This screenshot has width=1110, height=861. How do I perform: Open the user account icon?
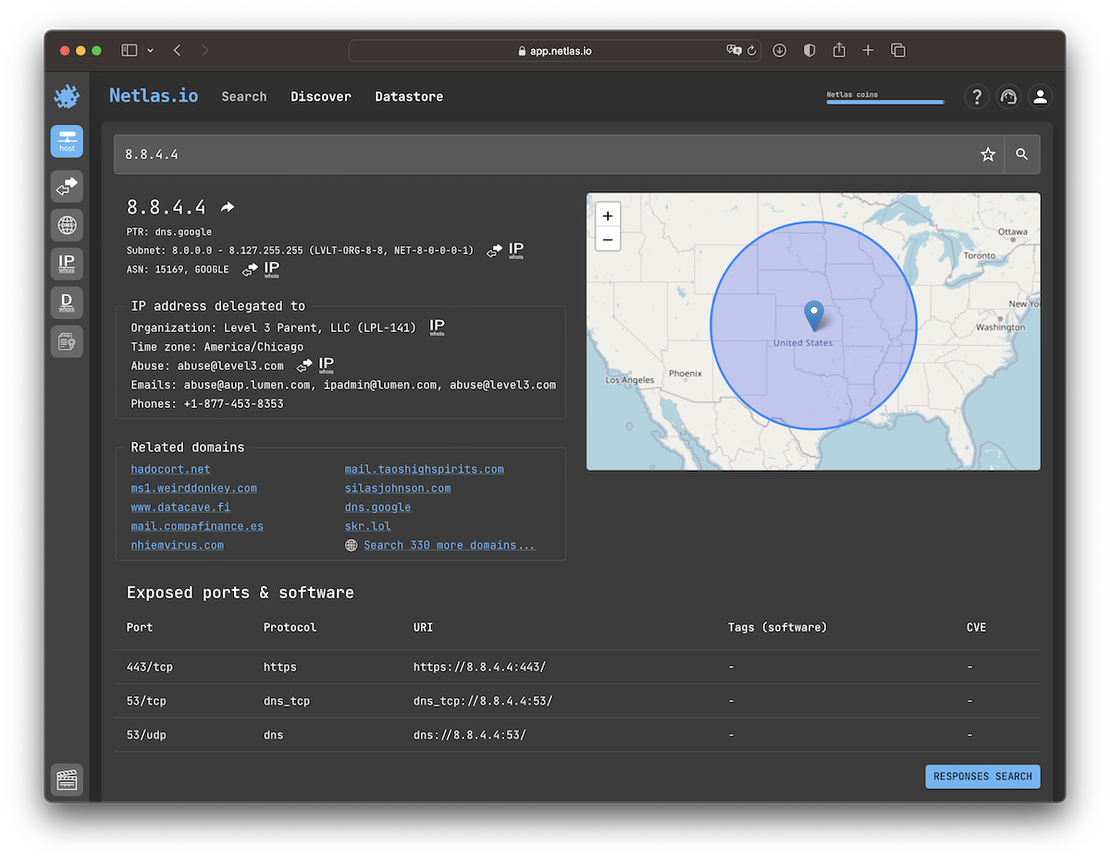(x=1040, y=96)
